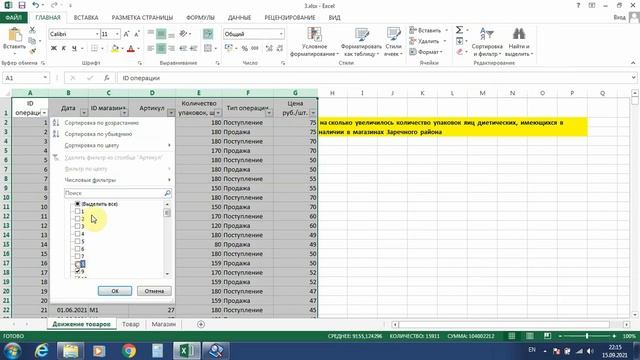Viewport: 640px width, 360px height.
Task: Click the Format Painter brush icon
Action: (32, 51)
